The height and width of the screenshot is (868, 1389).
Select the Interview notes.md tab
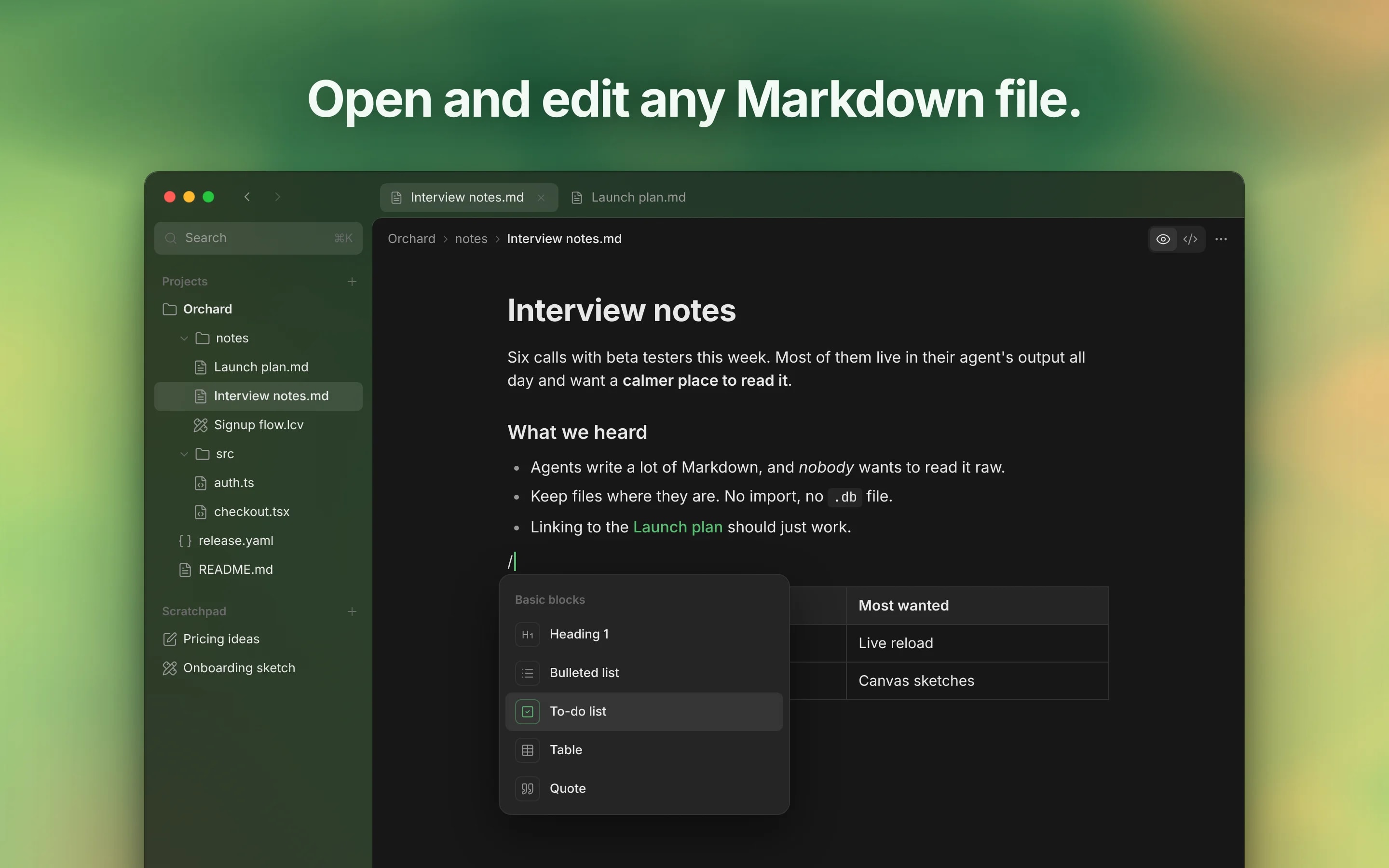468,198
